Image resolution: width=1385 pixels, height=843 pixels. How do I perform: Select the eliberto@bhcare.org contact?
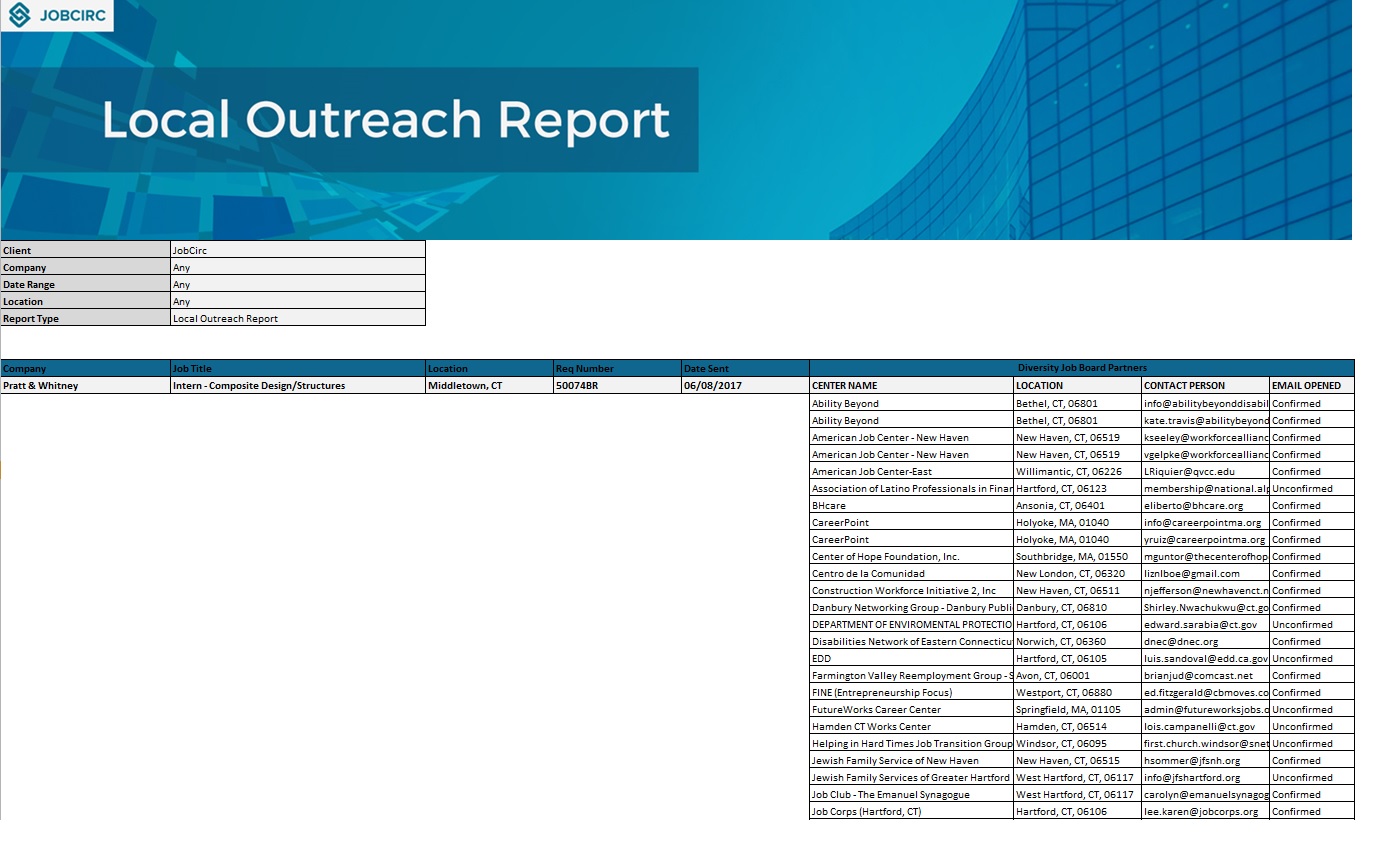(x=1206, y=505)
